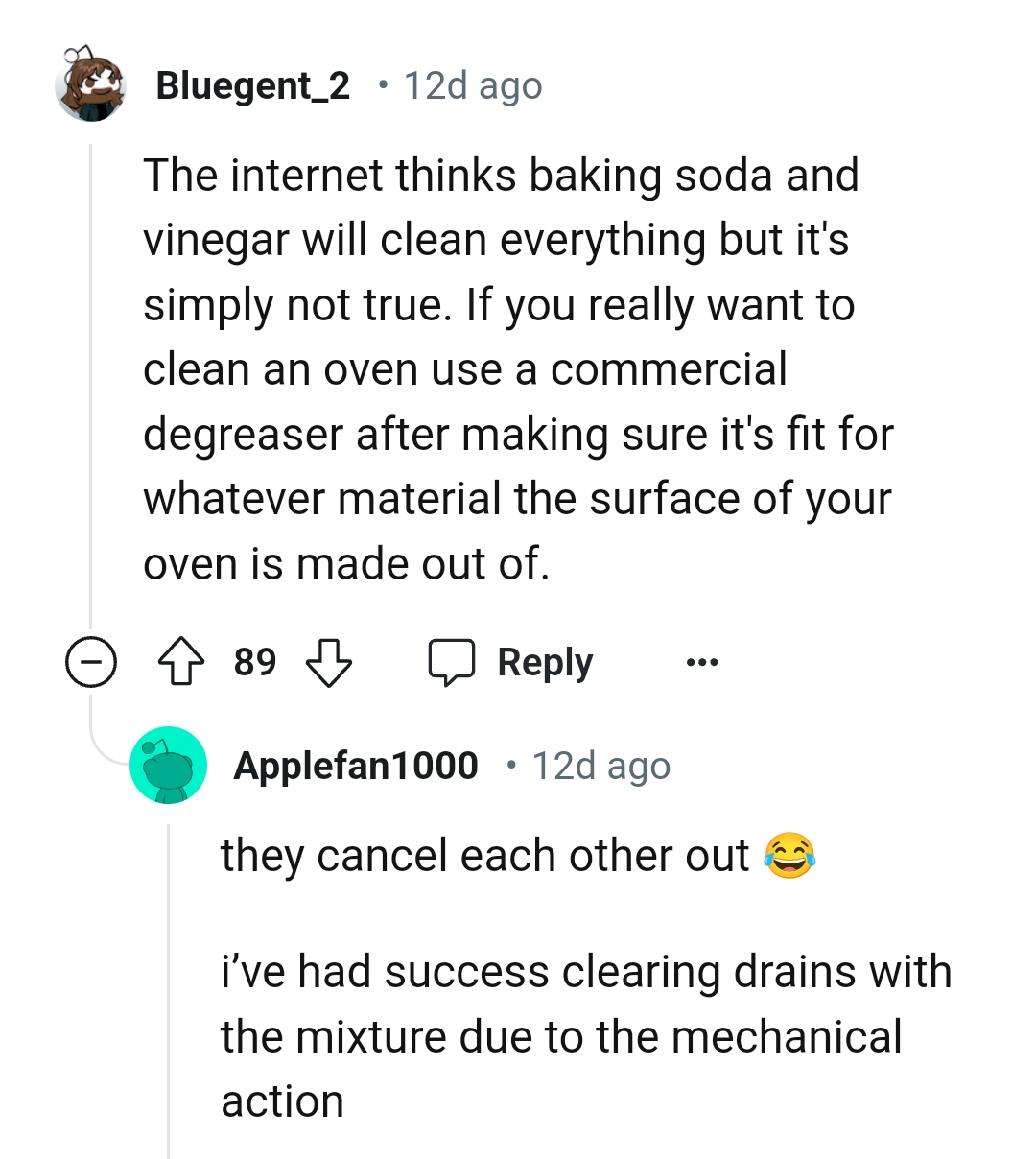This screenshot has width=1036, height=1159.
Task: Upvote Bluegent_2's comment
Action: (x=180, y=663)
